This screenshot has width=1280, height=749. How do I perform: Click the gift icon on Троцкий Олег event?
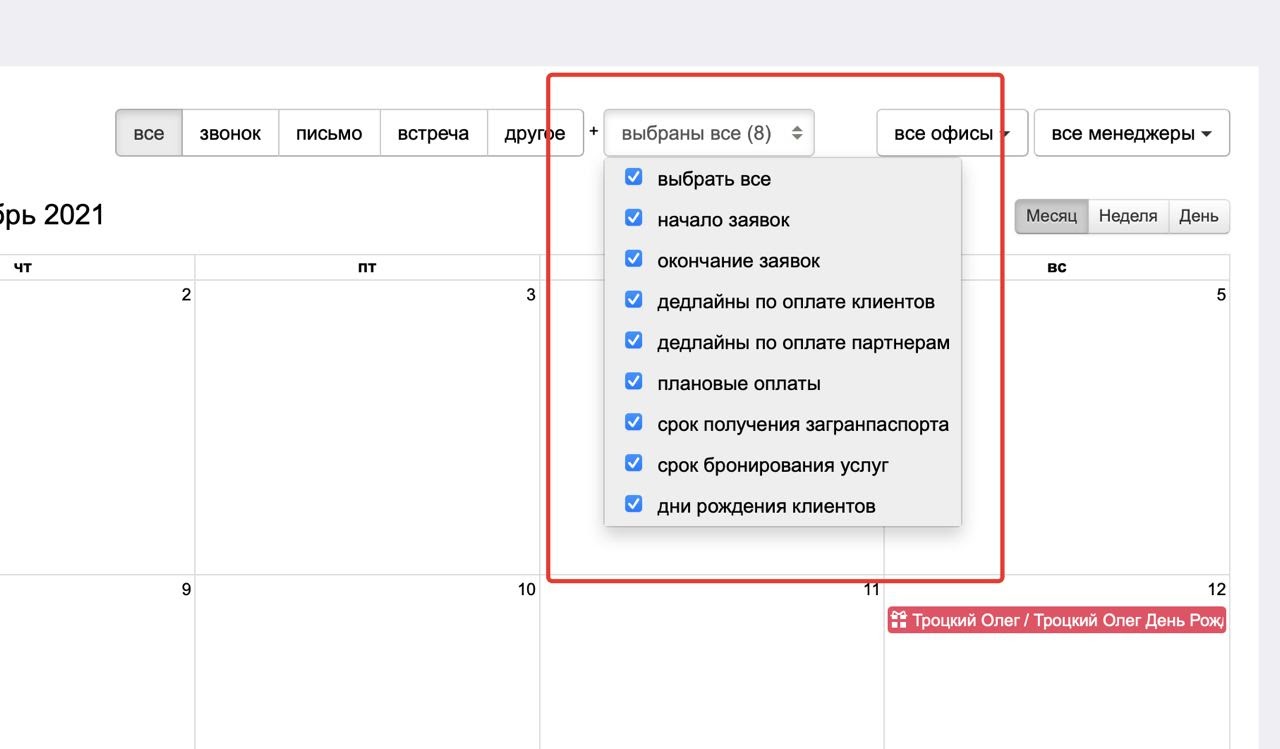[x=899, y=620]
